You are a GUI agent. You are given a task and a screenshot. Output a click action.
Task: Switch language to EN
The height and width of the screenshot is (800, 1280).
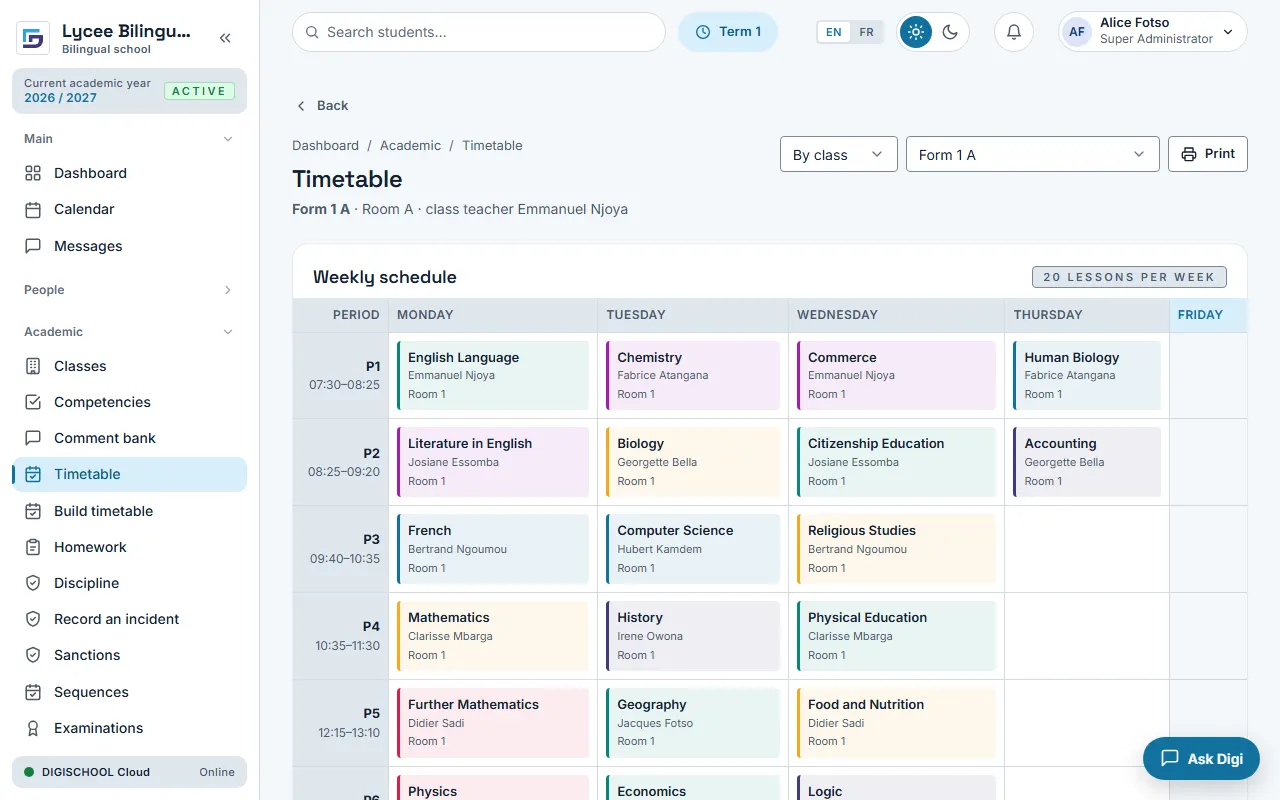(x=833, y=32)
